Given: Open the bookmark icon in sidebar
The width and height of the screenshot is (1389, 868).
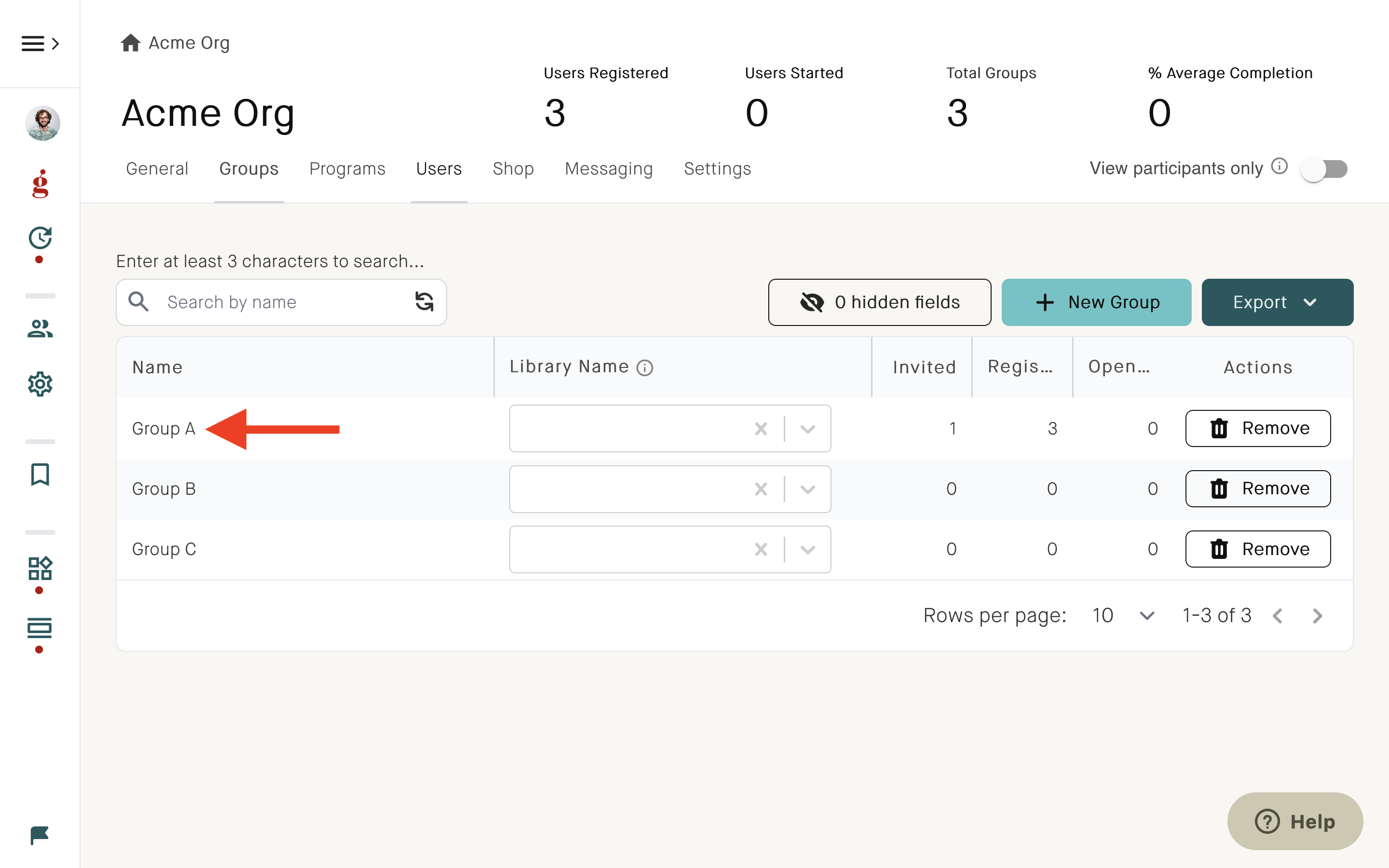Looking at the screenshot, I should tap(40, 475).
